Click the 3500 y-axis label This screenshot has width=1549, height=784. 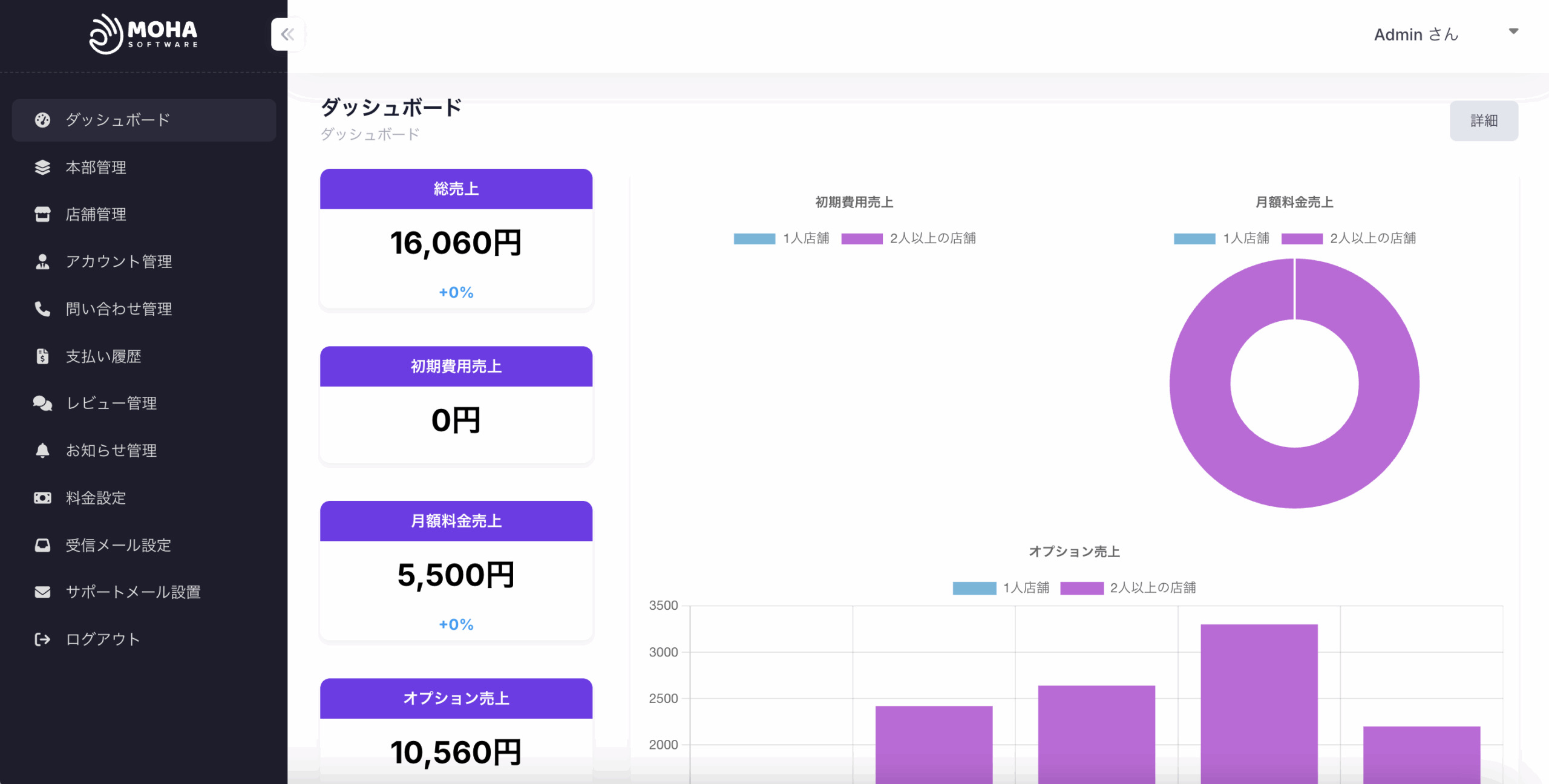[x=663, y=606]
